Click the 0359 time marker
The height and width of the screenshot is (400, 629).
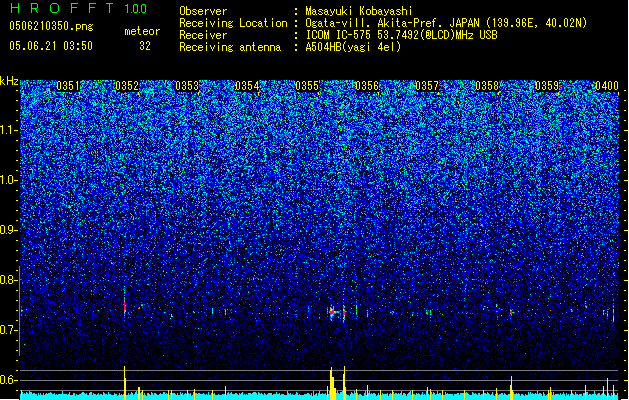tap(547, 86)
